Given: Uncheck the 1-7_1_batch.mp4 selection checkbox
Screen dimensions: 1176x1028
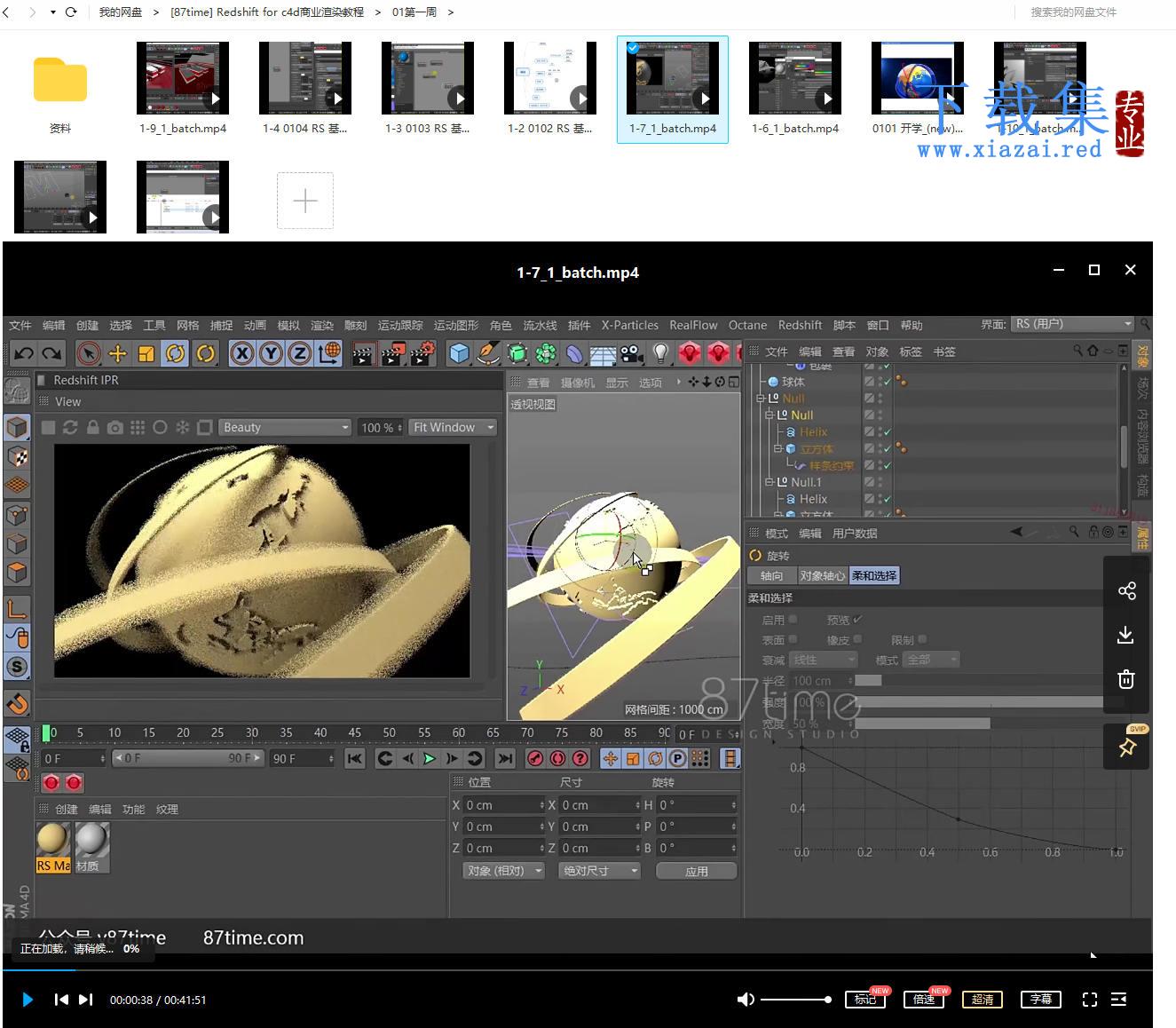Looking at the screenshot, I should point(633,48).
